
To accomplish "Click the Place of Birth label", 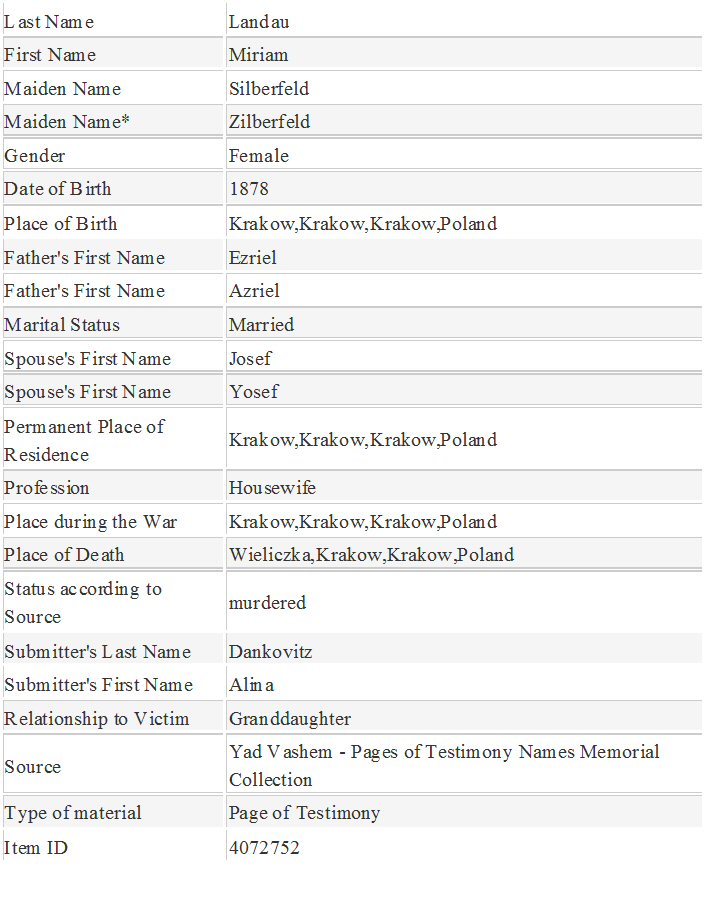I will click(60, 224).
